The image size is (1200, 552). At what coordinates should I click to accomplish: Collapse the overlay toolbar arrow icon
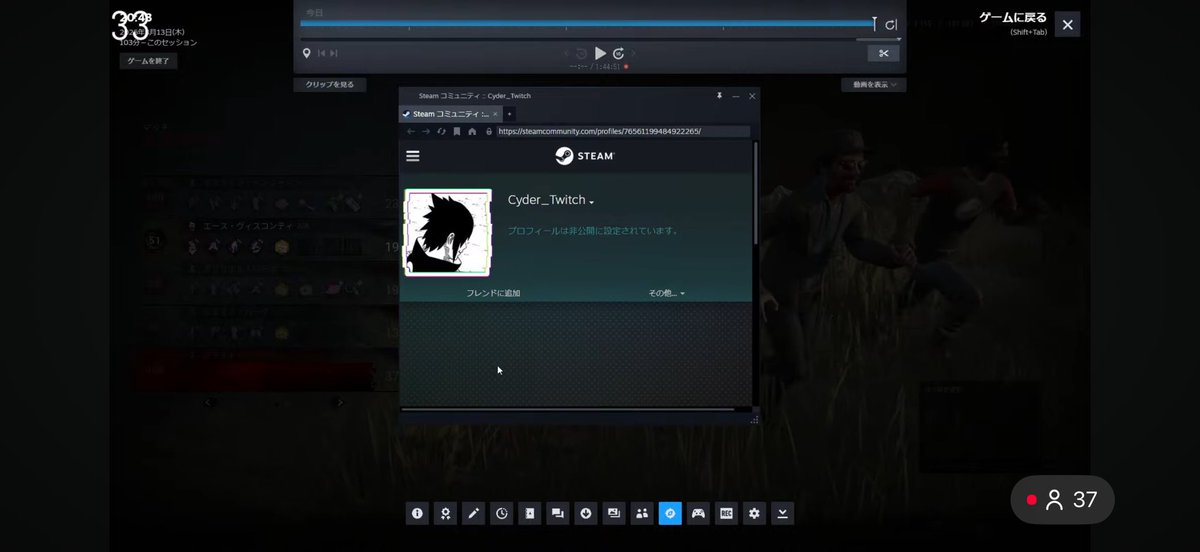point(782,513)
